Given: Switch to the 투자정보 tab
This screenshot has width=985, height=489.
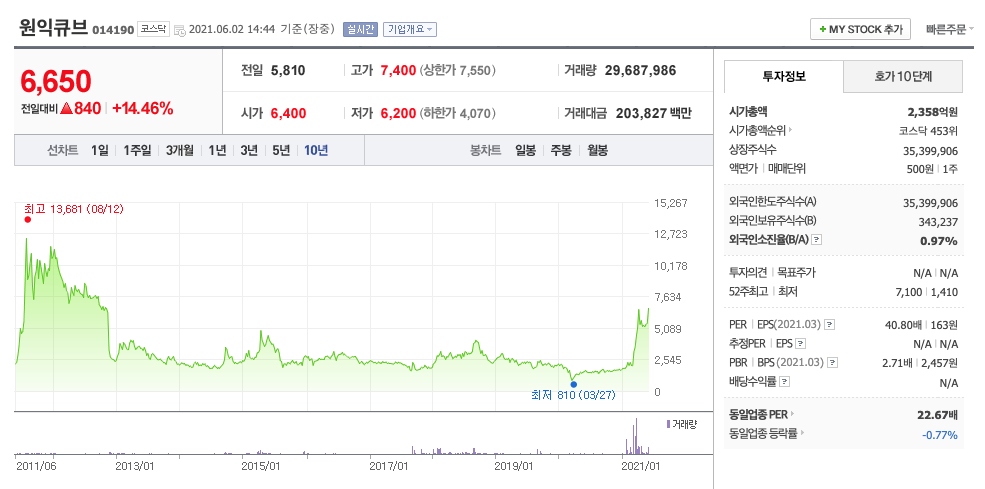Looking at the screenshot, I should point(783,77).
